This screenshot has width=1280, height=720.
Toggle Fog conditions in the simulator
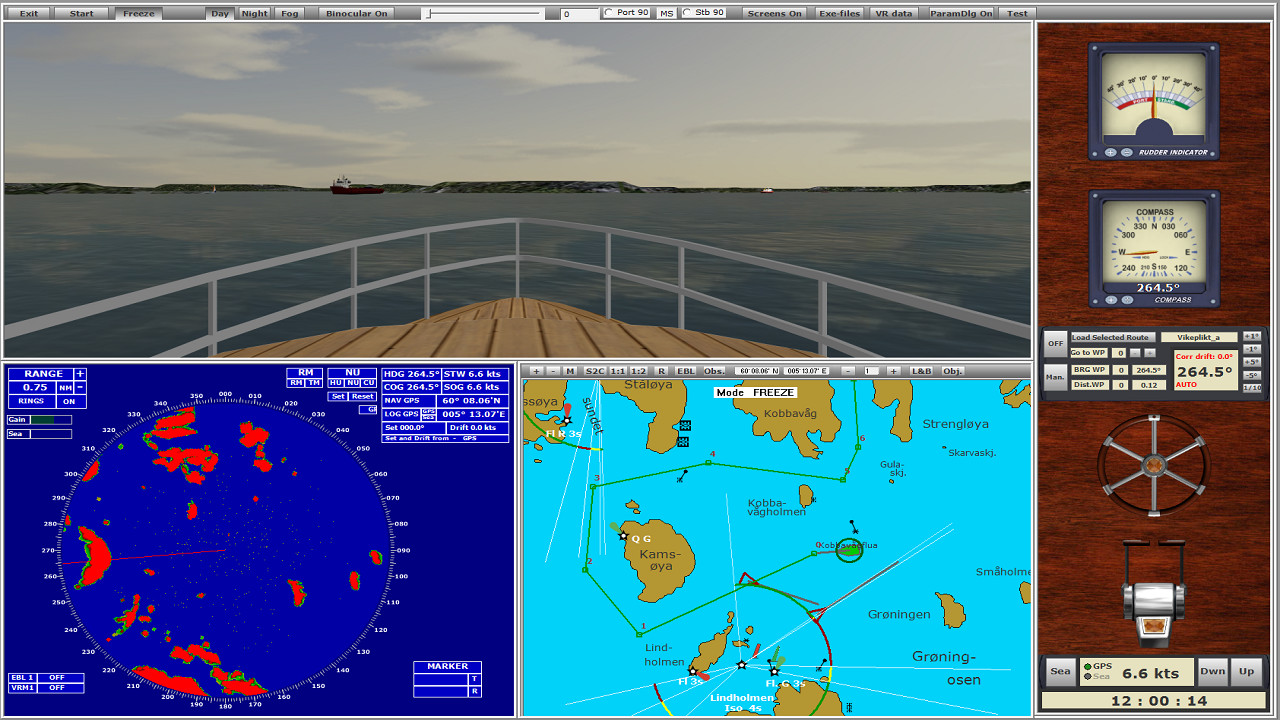(x=290, y=13)
